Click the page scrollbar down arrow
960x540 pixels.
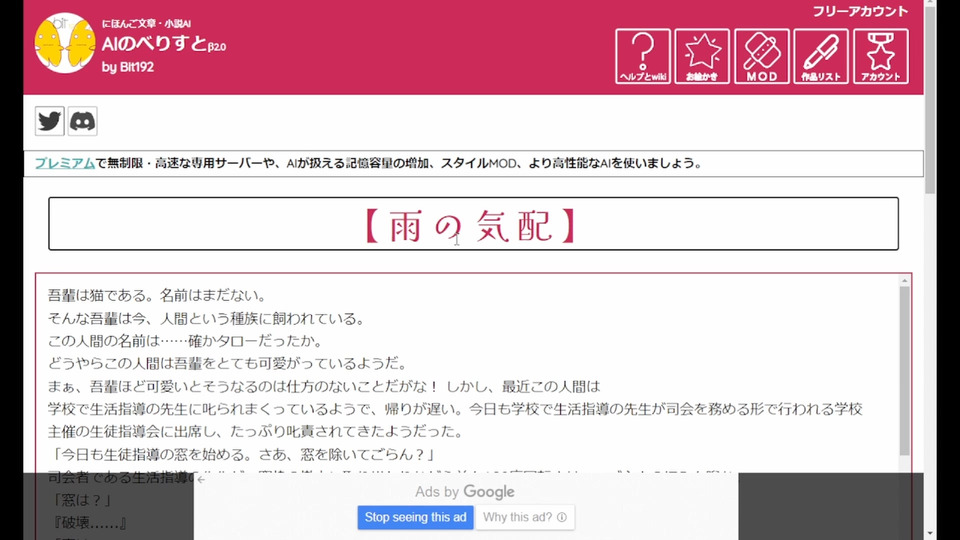pos(930,534)
